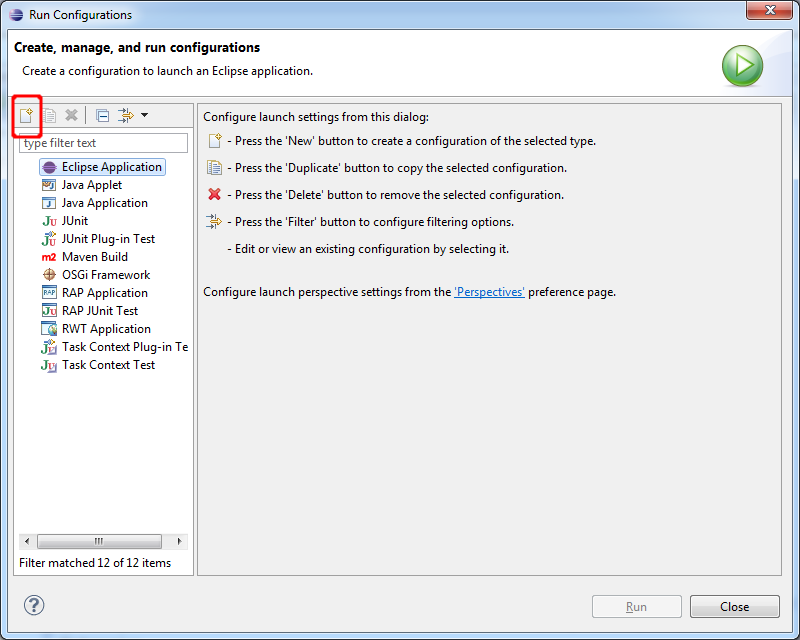This screenshot has width=800, height=640.
Task: Open the 'Perspectives' preference page link
Action: (x=489, y=292)
